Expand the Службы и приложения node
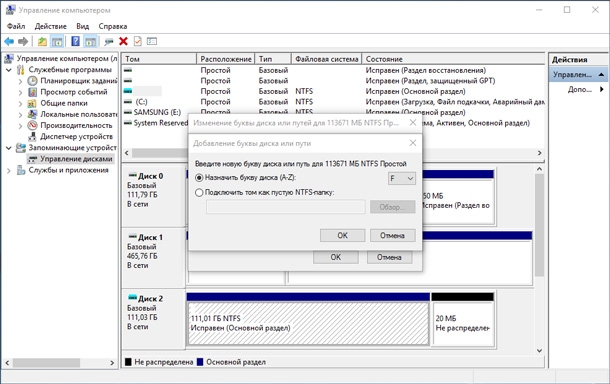This screenshot has width=610, height=384. (9, 170)
